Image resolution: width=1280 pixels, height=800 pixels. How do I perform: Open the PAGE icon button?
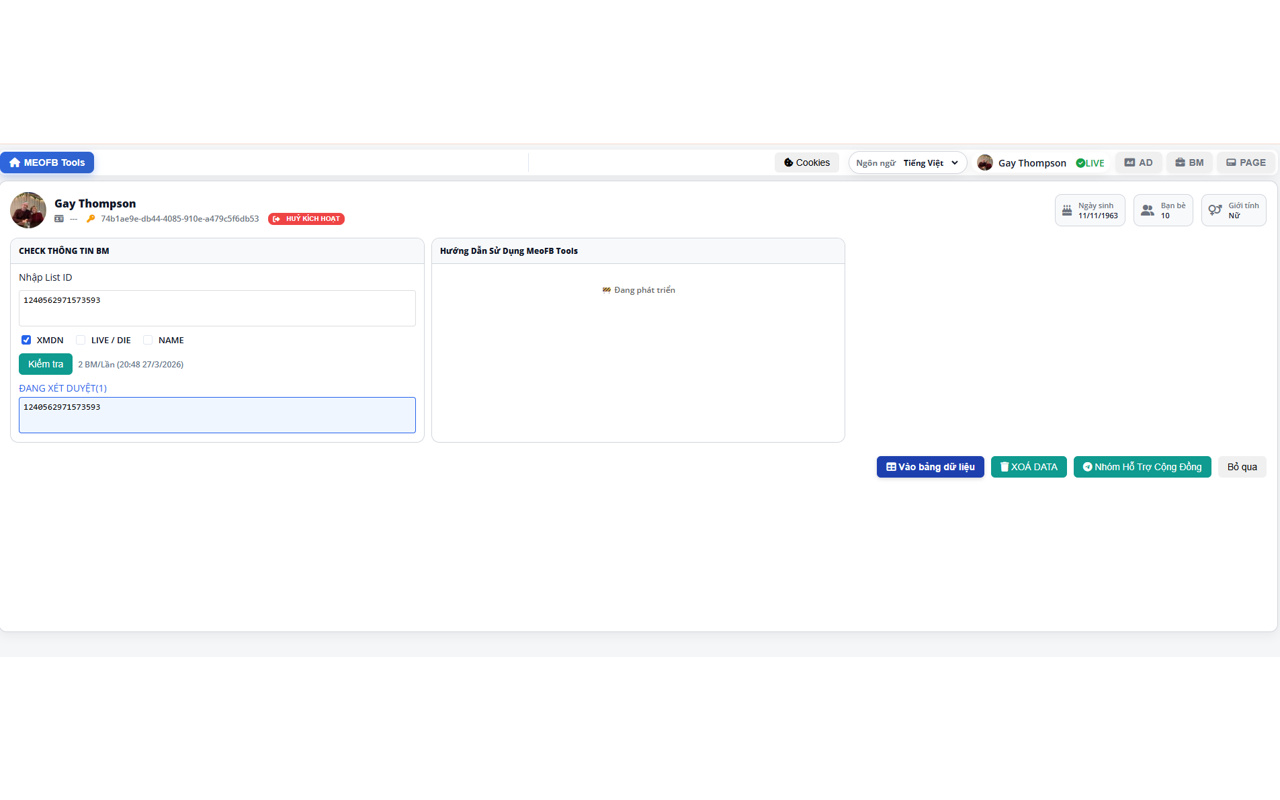click(1232, 162)
